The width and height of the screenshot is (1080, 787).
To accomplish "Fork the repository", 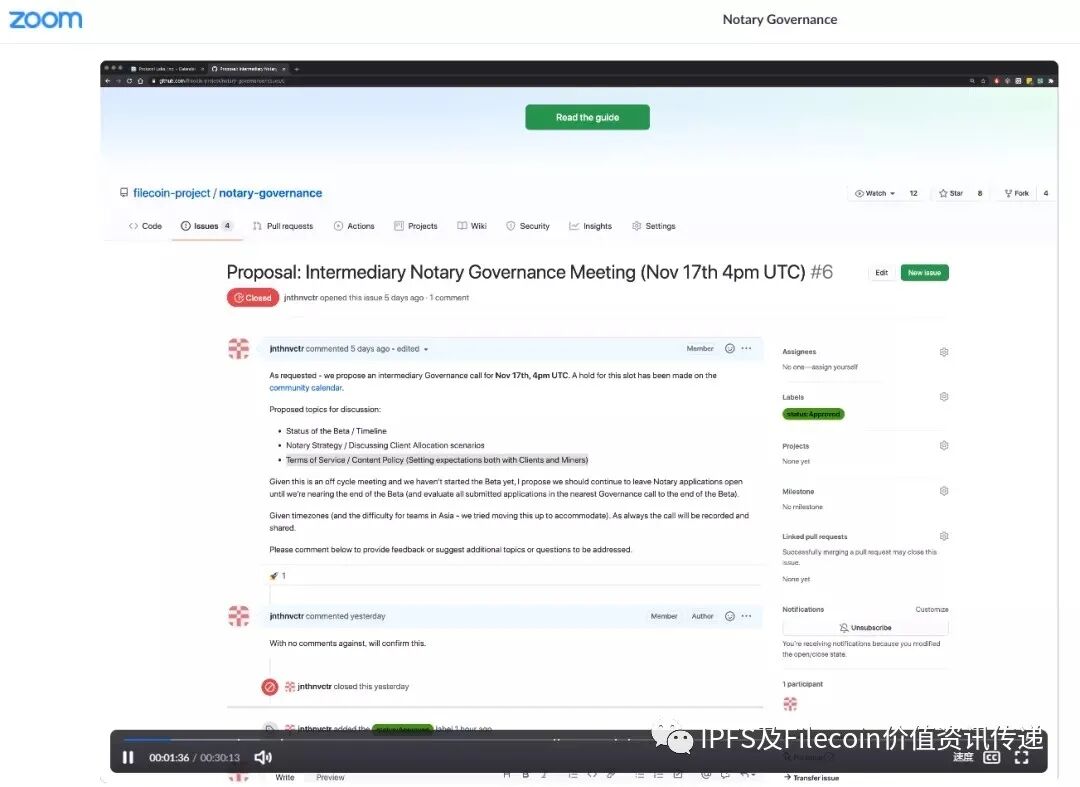I will pyautogui.click(x=1017, y=193).
